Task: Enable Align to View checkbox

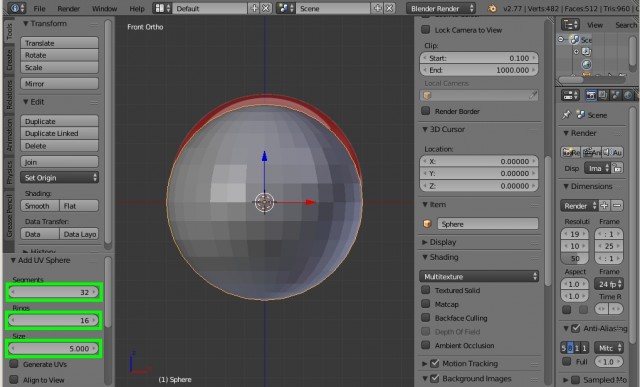Action: pyautogui.click(x=14, y=380)
